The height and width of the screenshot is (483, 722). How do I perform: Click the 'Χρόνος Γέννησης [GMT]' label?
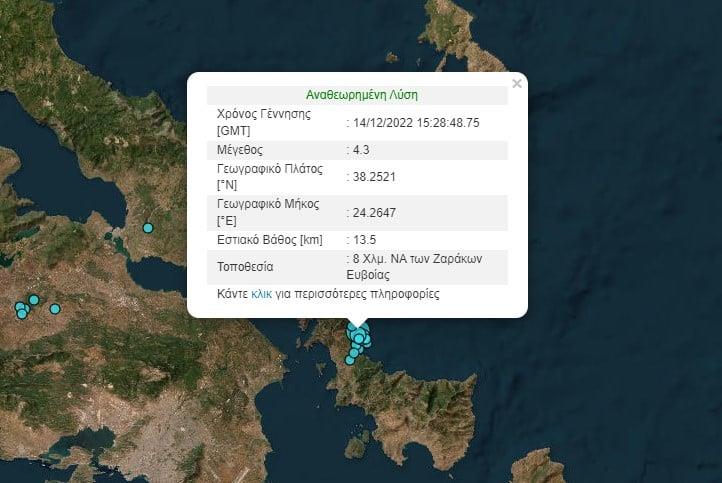[263, 122]
